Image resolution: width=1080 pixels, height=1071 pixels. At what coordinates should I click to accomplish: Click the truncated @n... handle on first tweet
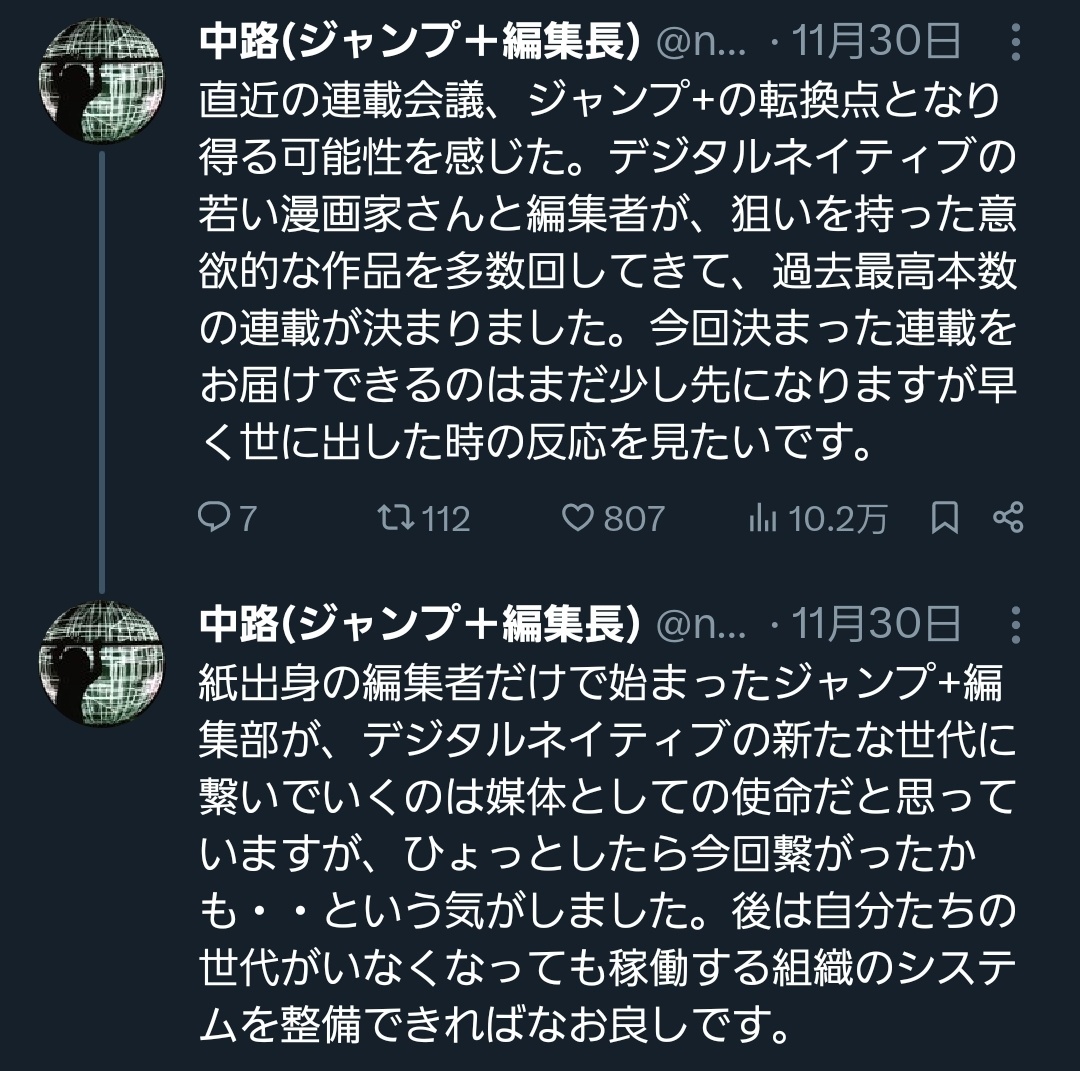[699, 43]
